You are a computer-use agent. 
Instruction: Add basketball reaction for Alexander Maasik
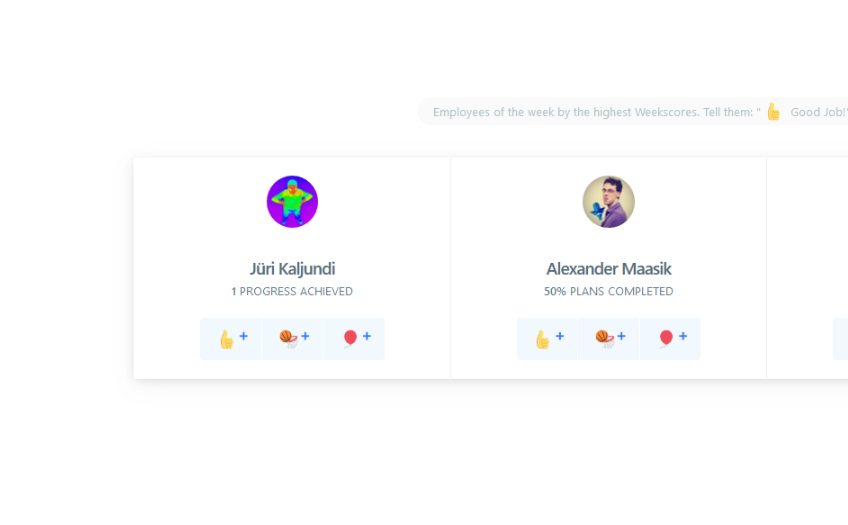point(608,339)
